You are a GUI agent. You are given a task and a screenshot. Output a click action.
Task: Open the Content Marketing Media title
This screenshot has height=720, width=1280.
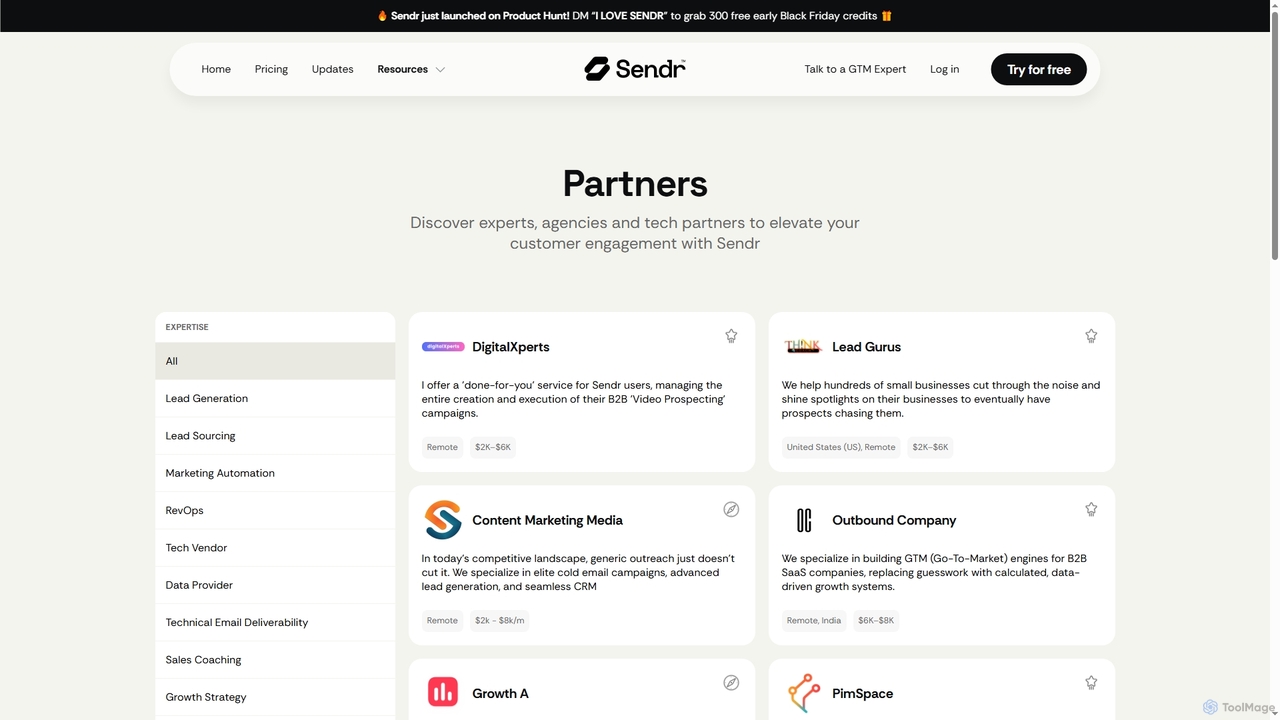[547, 520]
